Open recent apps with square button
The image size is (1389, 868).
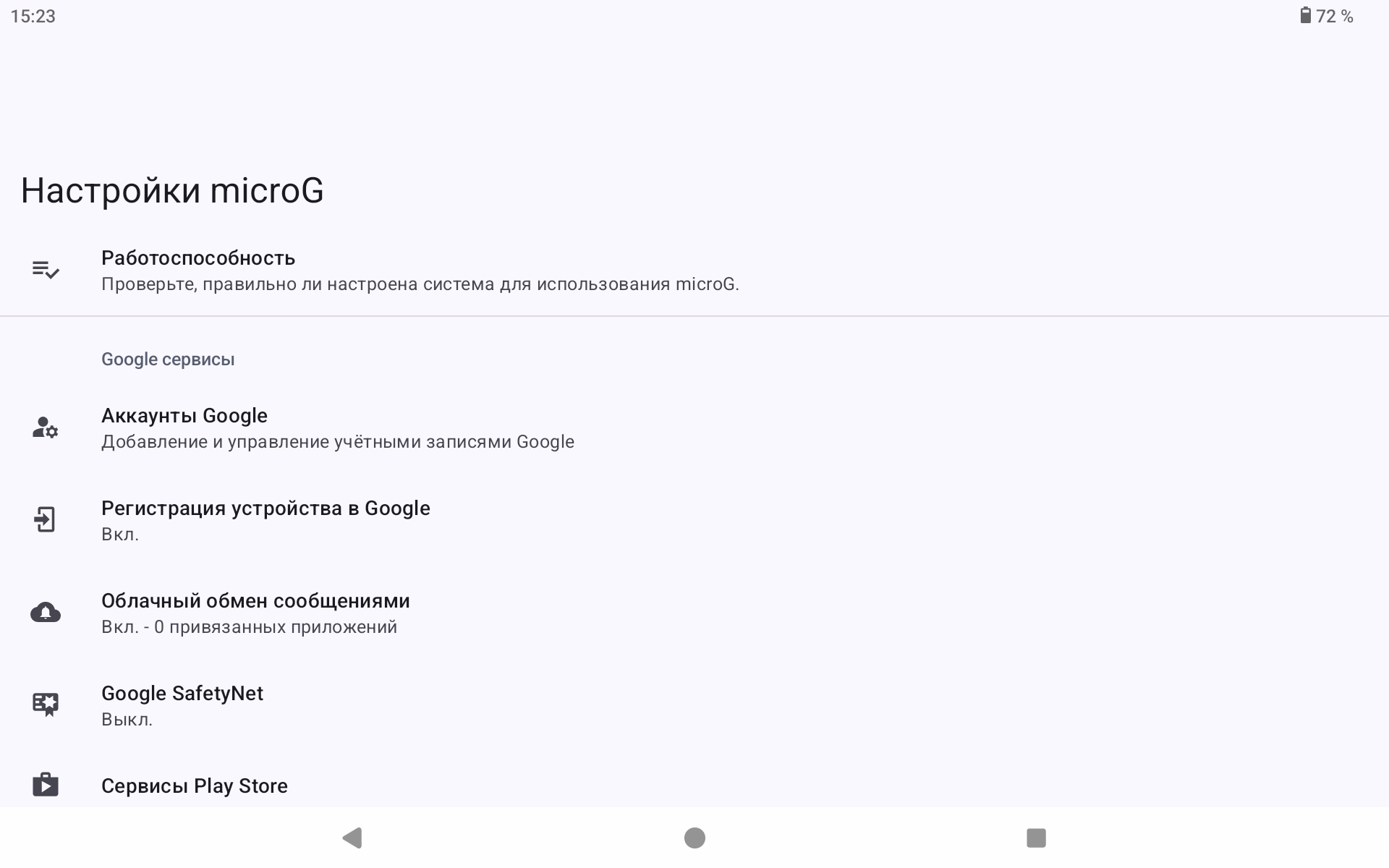tap(1036, 838)
